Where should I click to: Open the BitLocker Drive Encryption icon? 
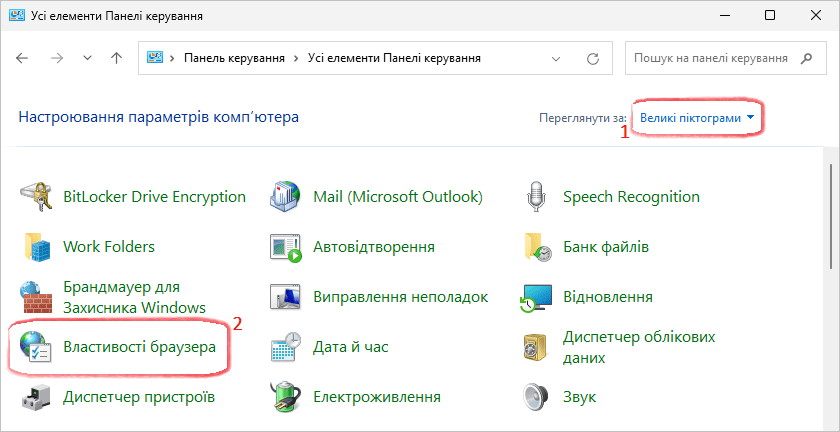[36, 197]
